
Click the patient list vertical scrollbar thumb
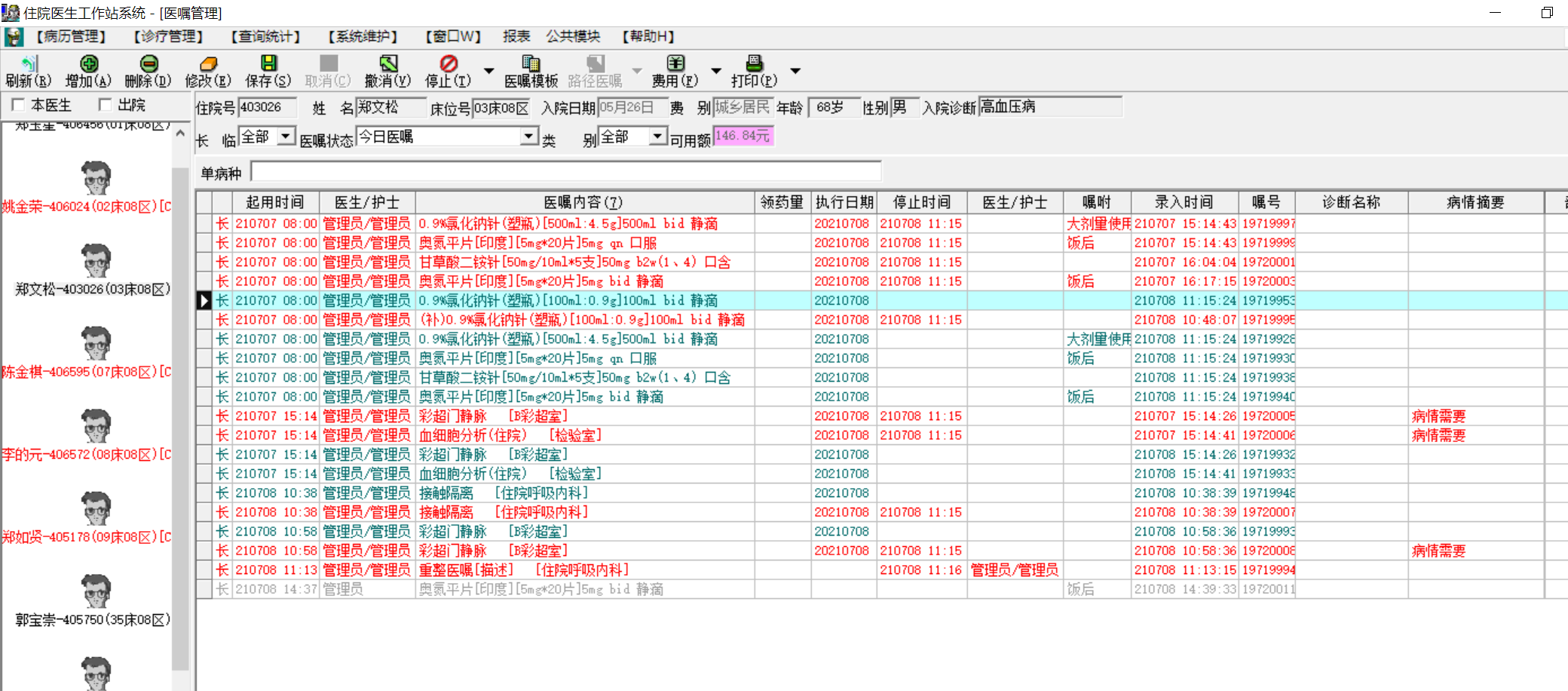[x=180, y=419]
